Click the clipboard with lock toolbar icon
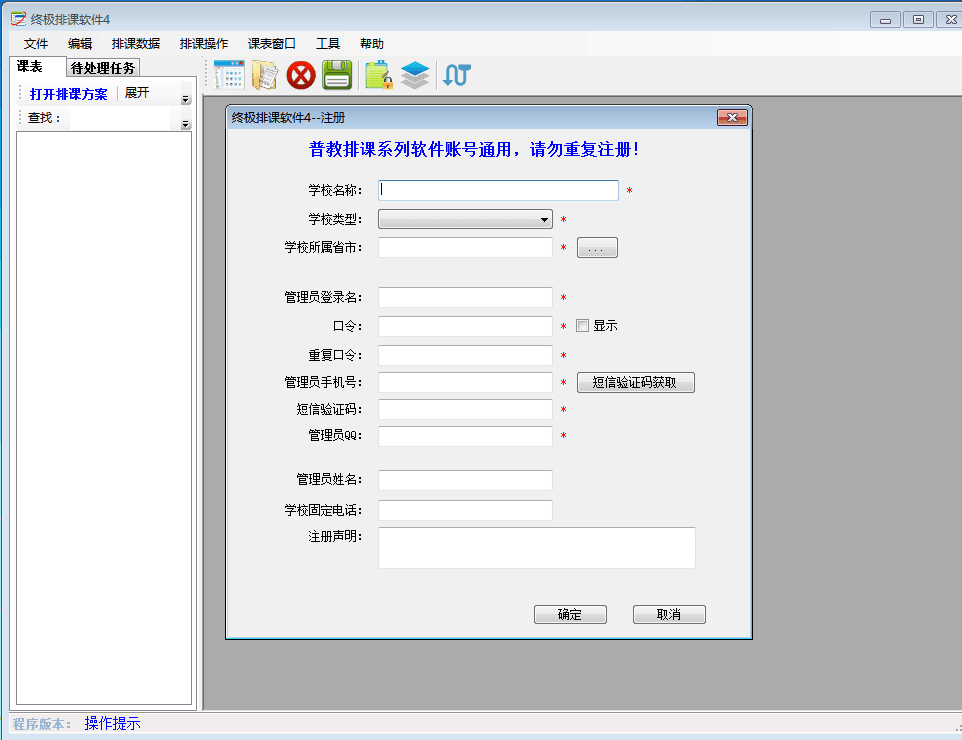962x740 pixels. coord(378,75)
